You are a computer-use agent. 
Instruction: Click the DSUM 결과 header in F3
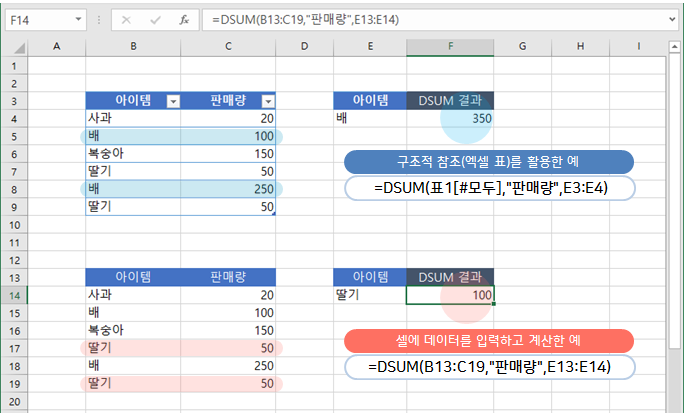point(450,101)
